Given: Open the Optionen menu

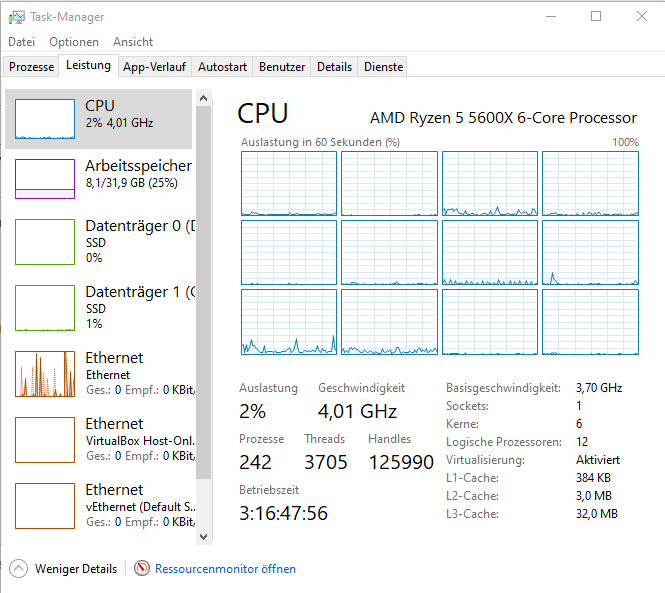Looking at the screenshot, I should coord(74,42).
